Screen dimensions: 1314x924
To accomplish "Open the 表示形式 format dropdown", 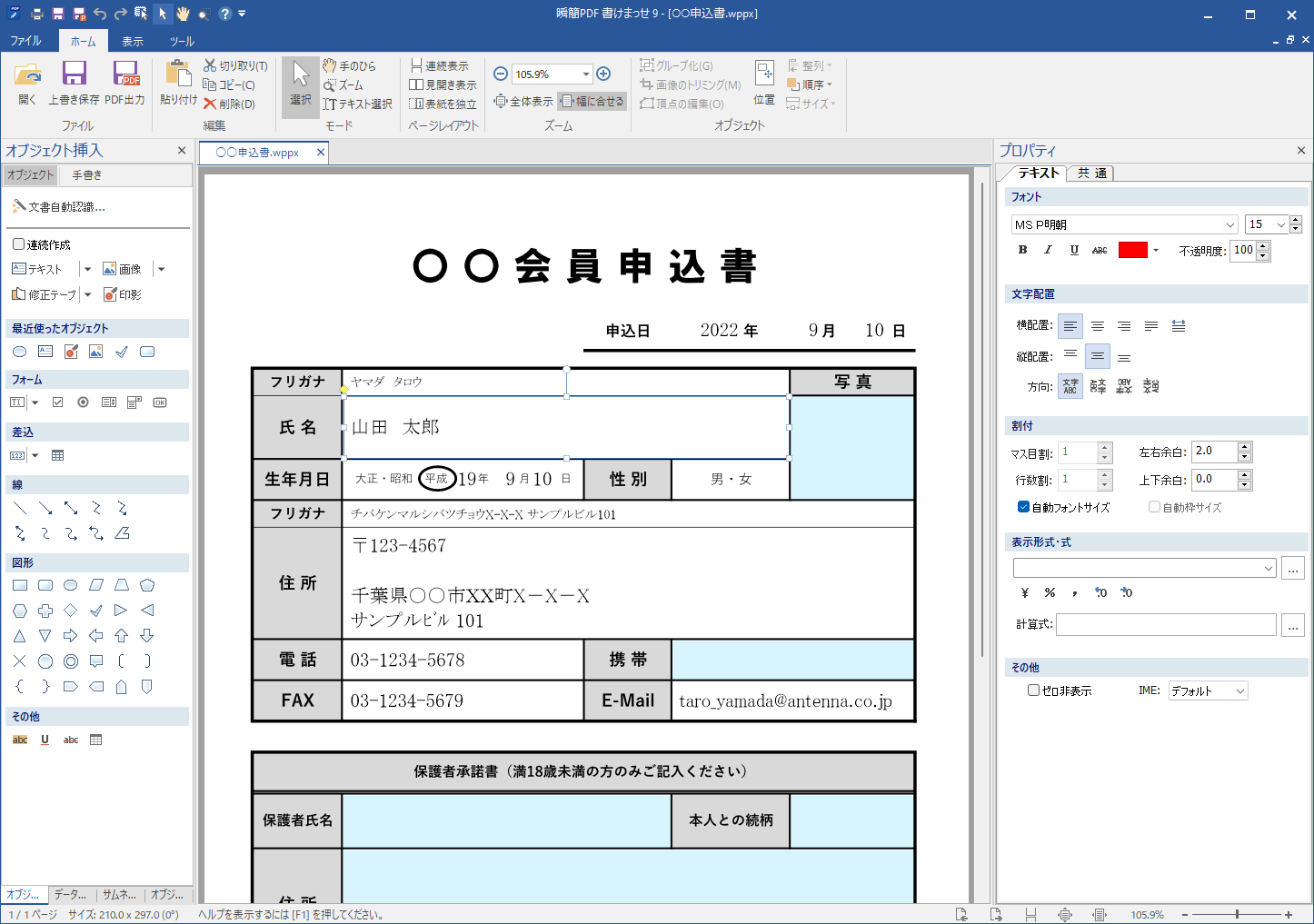I will pos(1269,568).
